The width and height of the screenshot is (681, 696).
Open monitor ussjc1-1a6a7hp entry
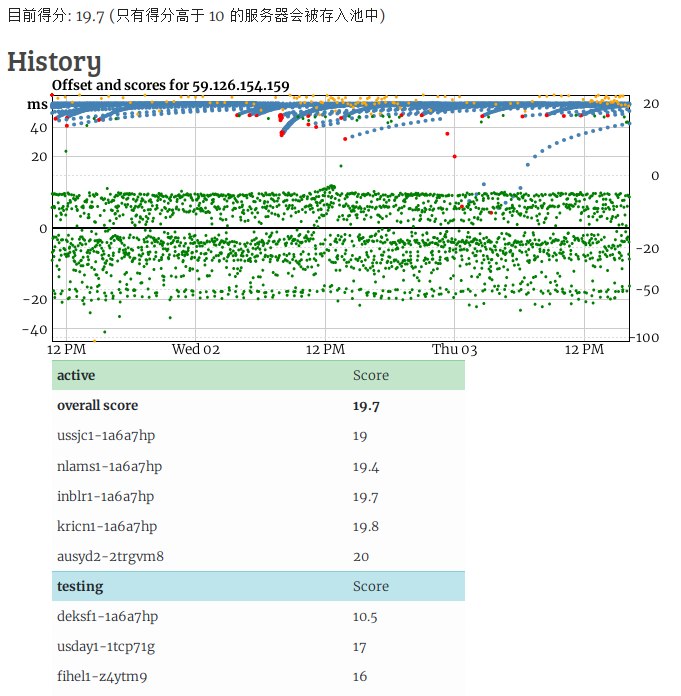pyautogui.click(x=109, y=436)
